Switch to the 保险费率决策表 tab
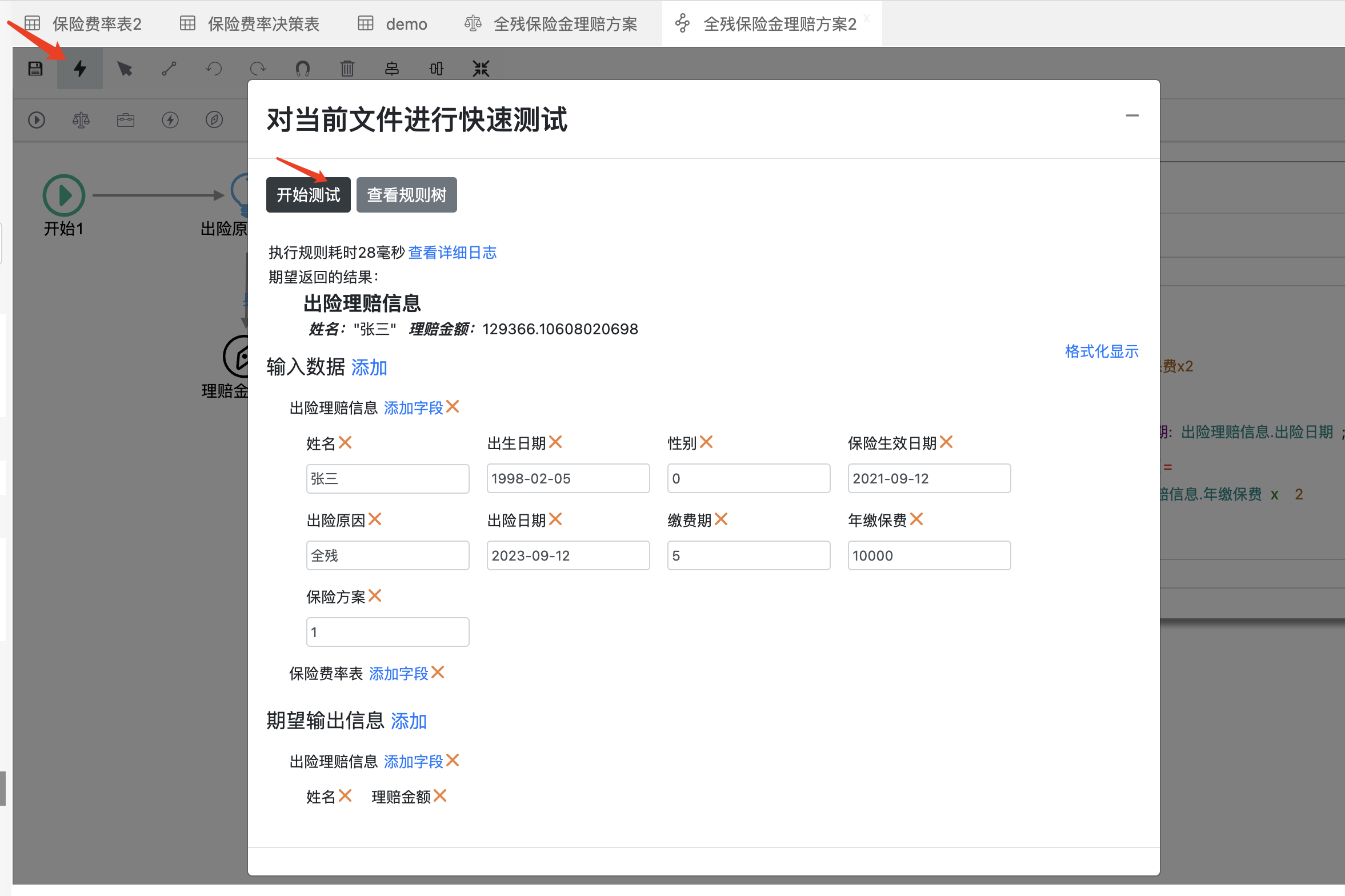This screenshot has width=1345, height=896. pyautogui.click(x=263, y=24)
